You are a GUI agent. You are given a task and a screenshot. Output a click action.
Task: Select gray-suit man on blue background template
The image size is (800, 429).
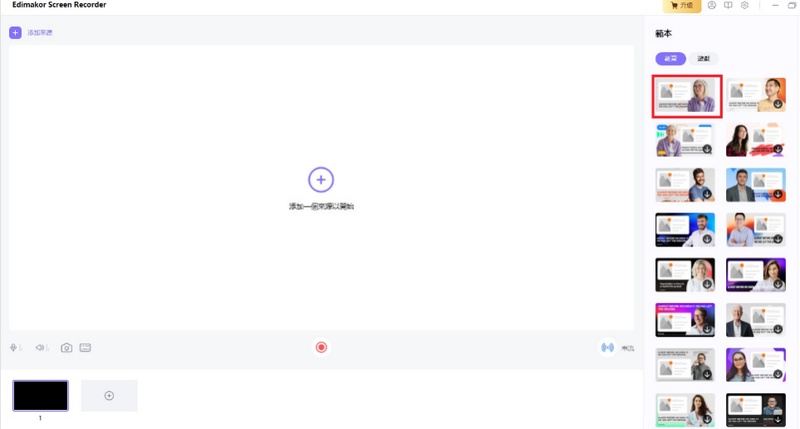coord(756,185)
